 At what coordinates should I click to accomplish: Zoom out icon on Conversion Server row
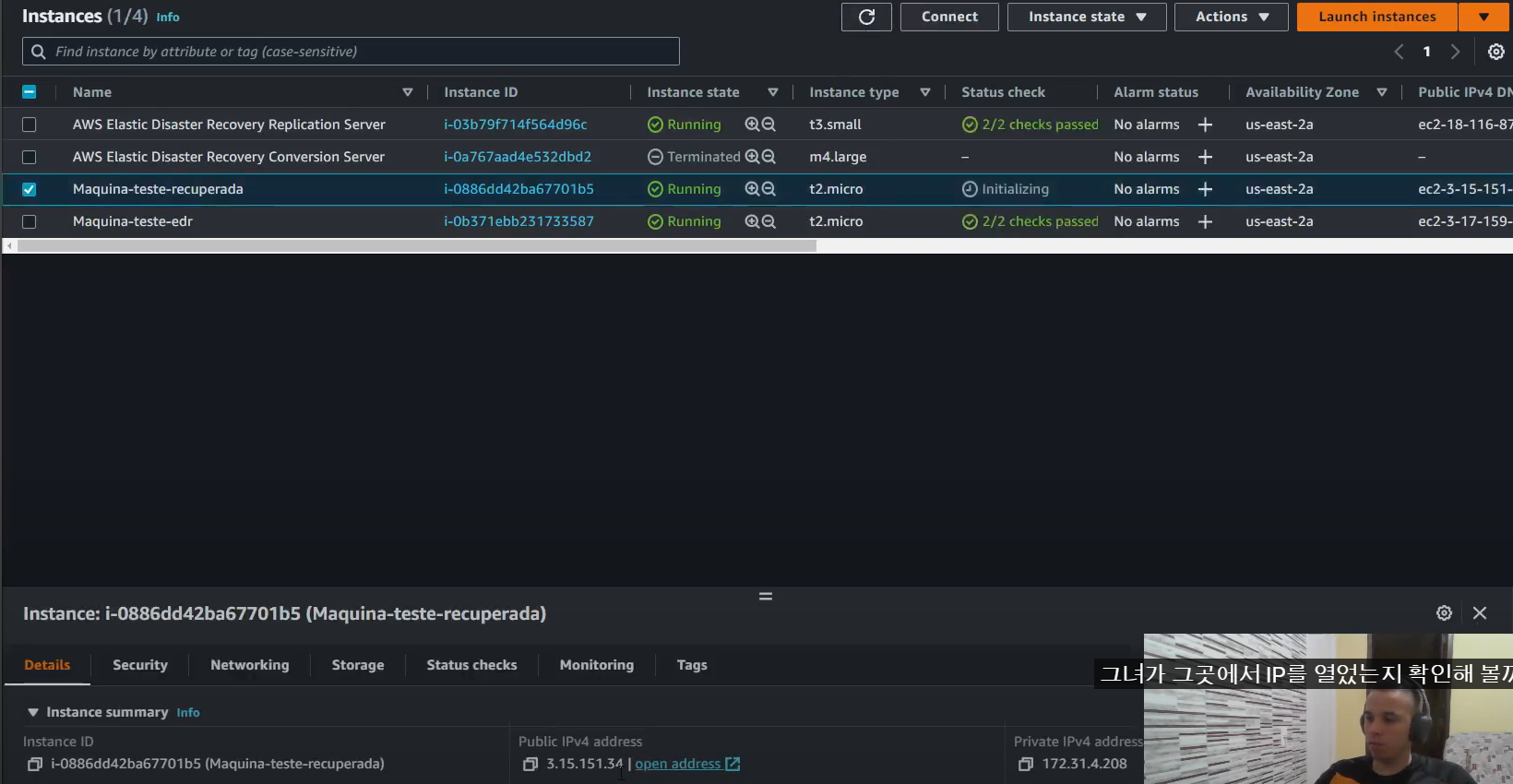(768, 157)
